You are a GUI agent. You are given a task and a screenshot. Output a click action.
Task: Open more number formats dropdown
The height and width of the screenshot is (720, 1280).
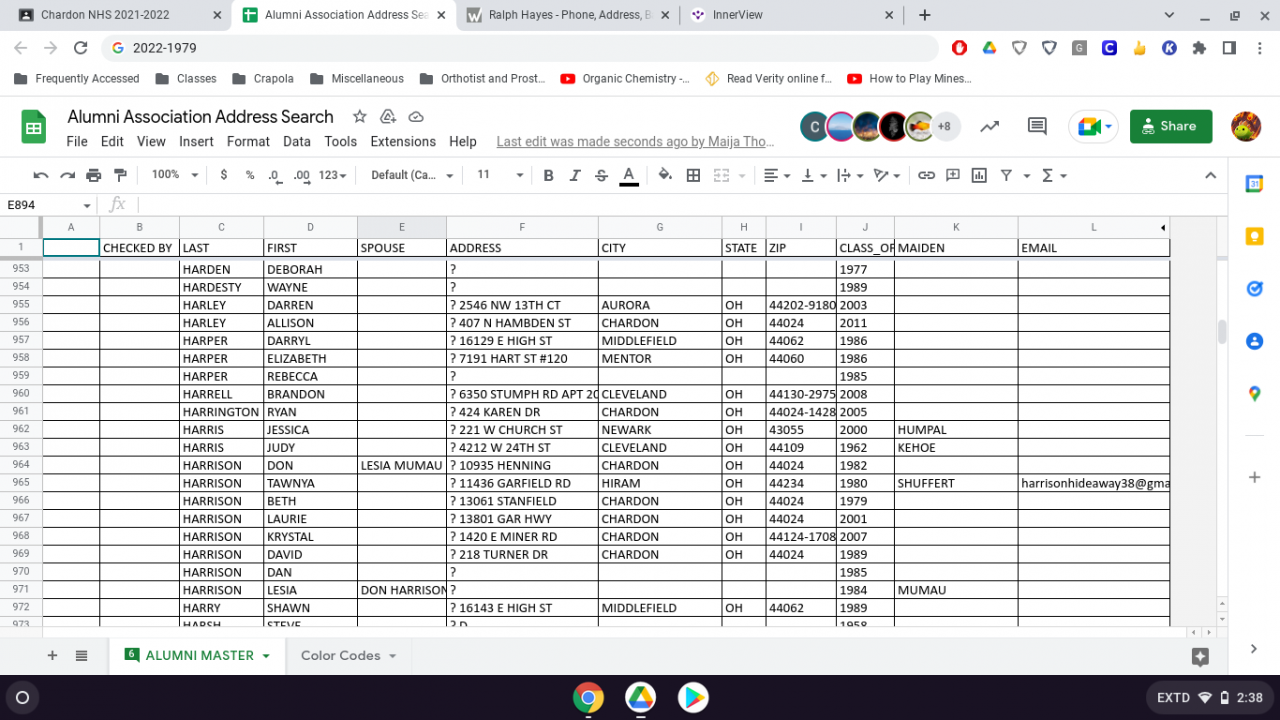click(332, 175)
